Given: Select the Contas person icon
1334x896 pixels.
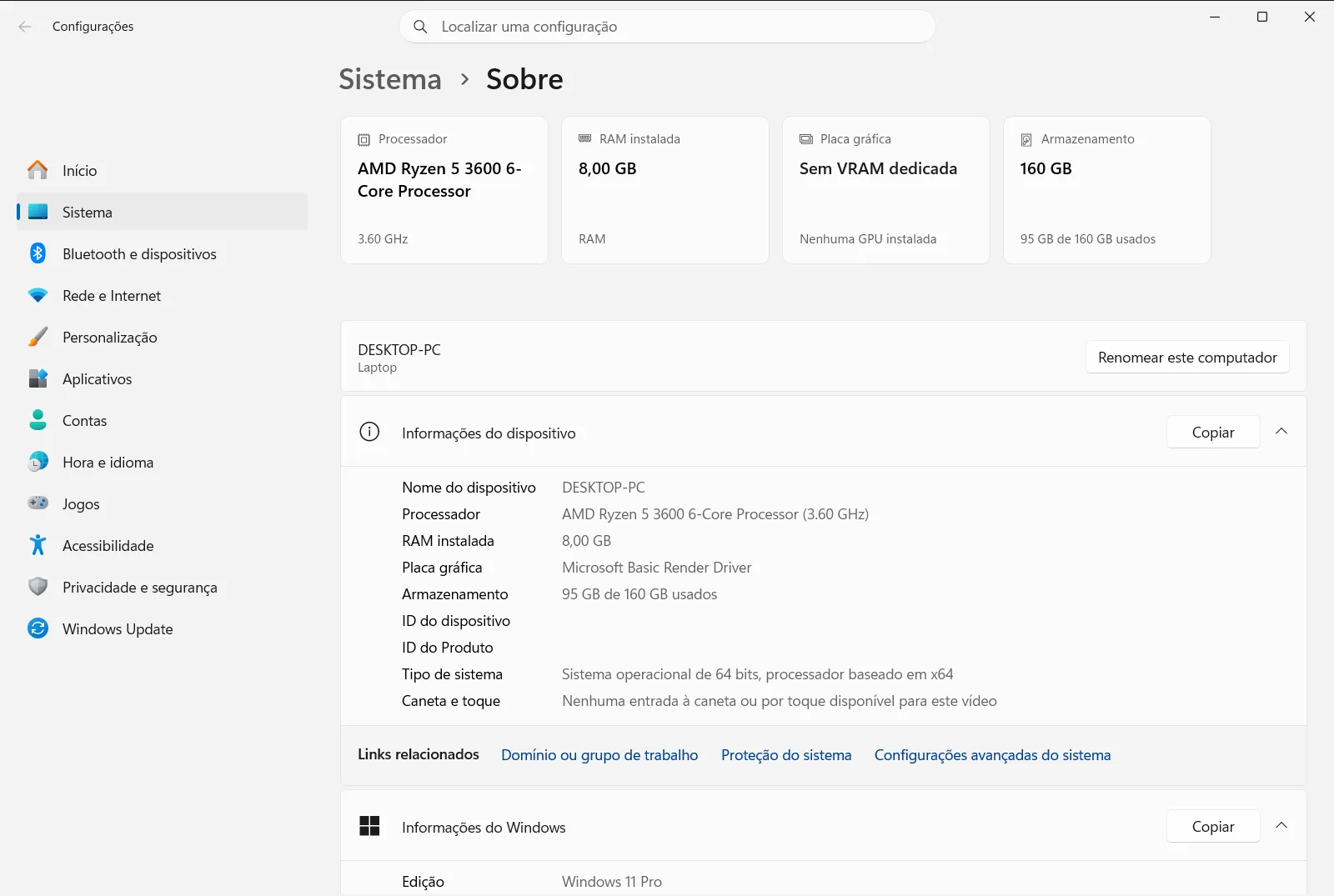Looking at the screenshot, I should coord(38,420).
